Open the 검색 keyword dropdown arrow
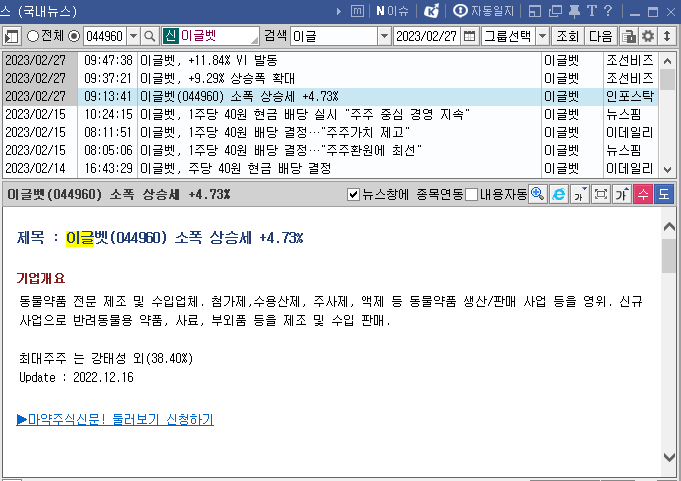 [x=384, y=36]
